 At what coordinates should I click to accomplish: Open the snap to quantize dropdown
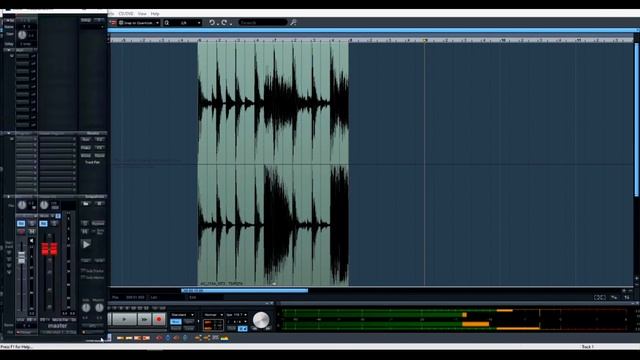pyautogui.click(x=138, y=23)
